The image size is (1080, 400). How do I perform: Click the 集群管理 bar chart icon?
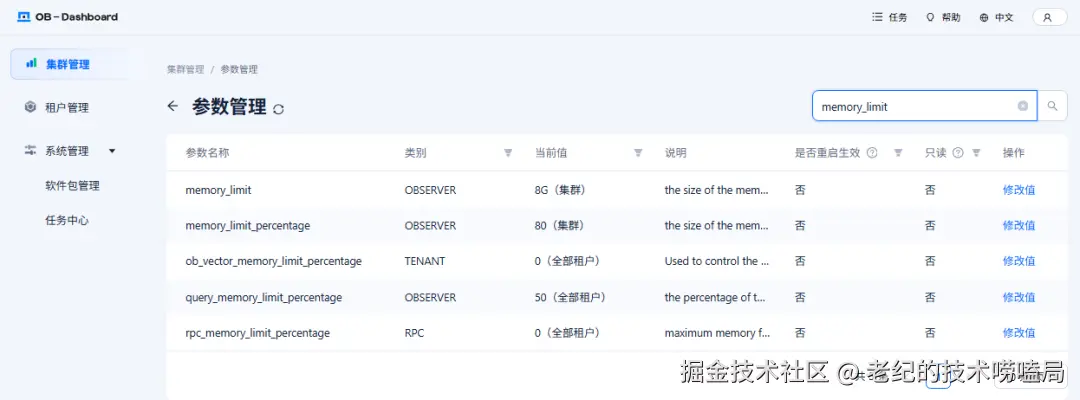(31, 63)
